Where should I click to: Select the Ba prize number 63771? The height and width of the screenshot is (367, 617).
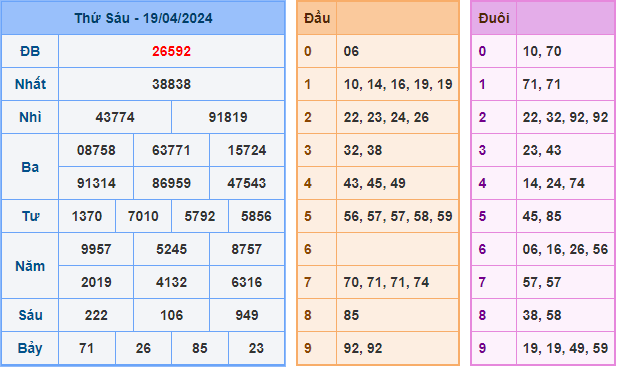pos(172,150)
